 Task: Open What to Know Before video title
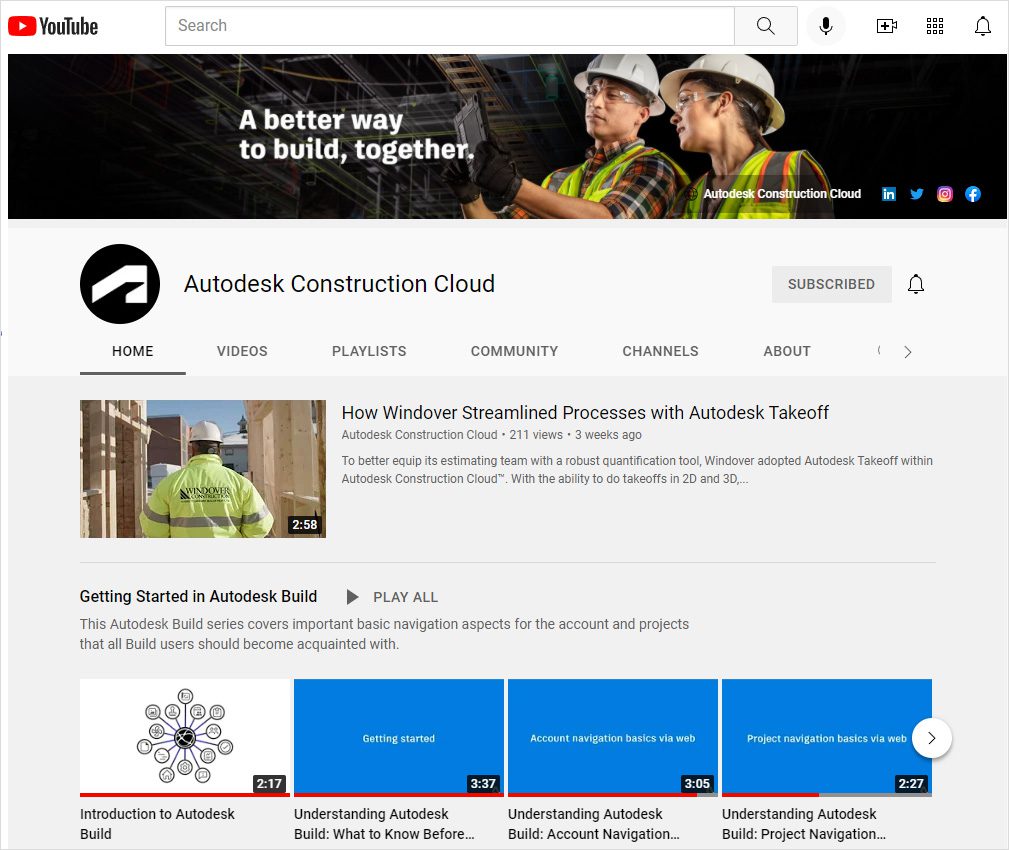point(384,824)
